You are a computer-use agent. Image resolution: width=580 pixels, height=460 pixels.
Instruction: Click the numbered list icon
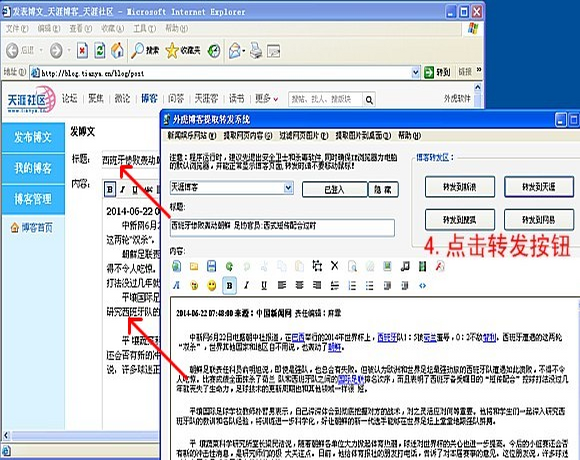click(x=352, y=285)
